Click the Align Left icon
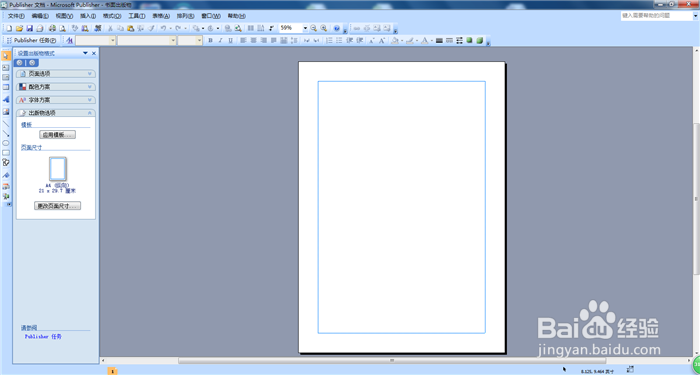700x375 pixels. 243,41
